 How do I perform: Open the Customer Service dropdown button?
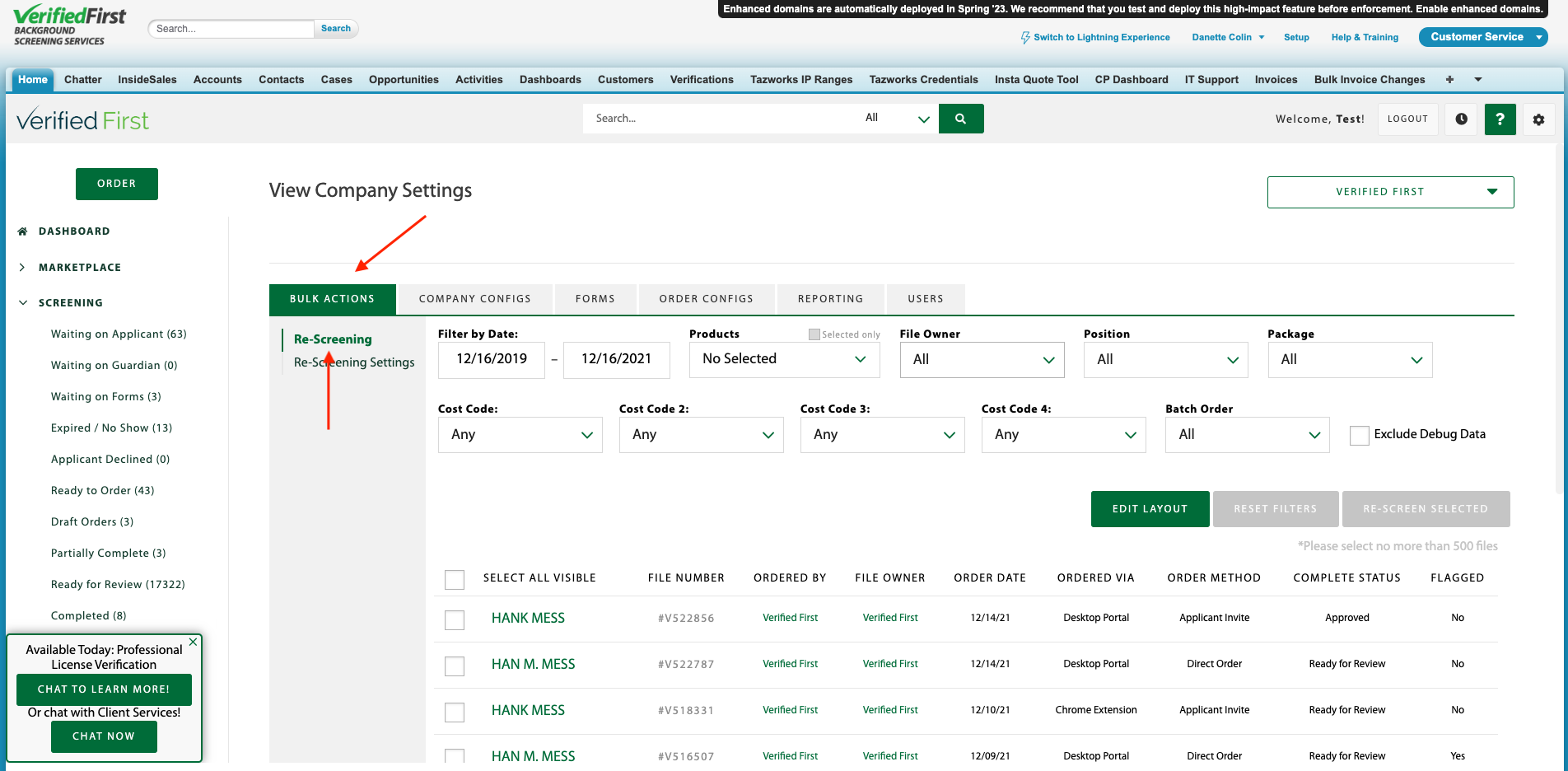pyautogui.click(x=1483, y=37)
